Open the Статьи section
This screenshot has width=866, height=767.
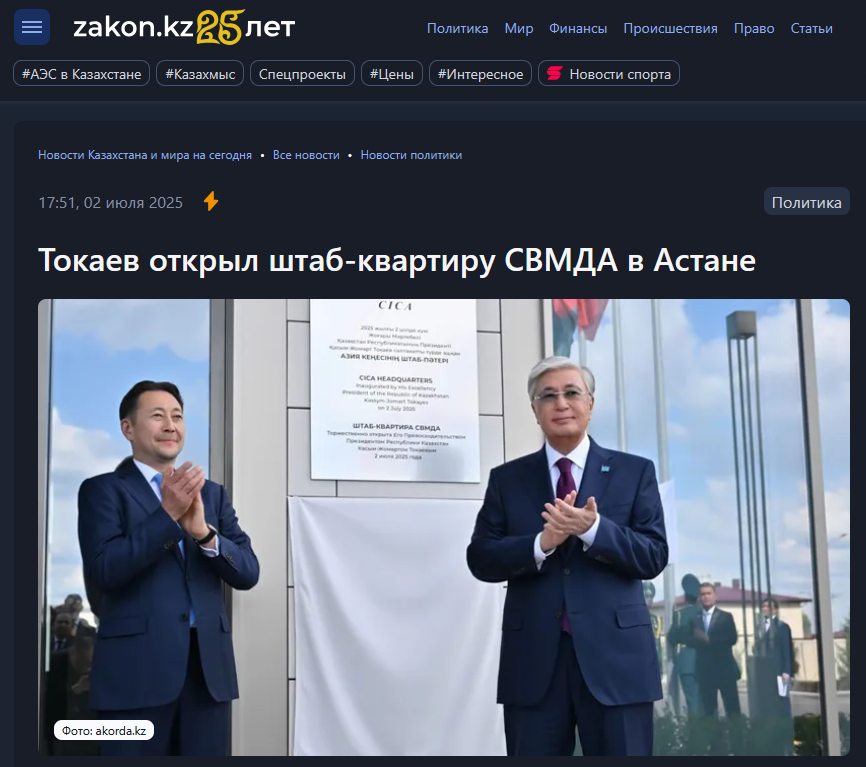point(811,28)
